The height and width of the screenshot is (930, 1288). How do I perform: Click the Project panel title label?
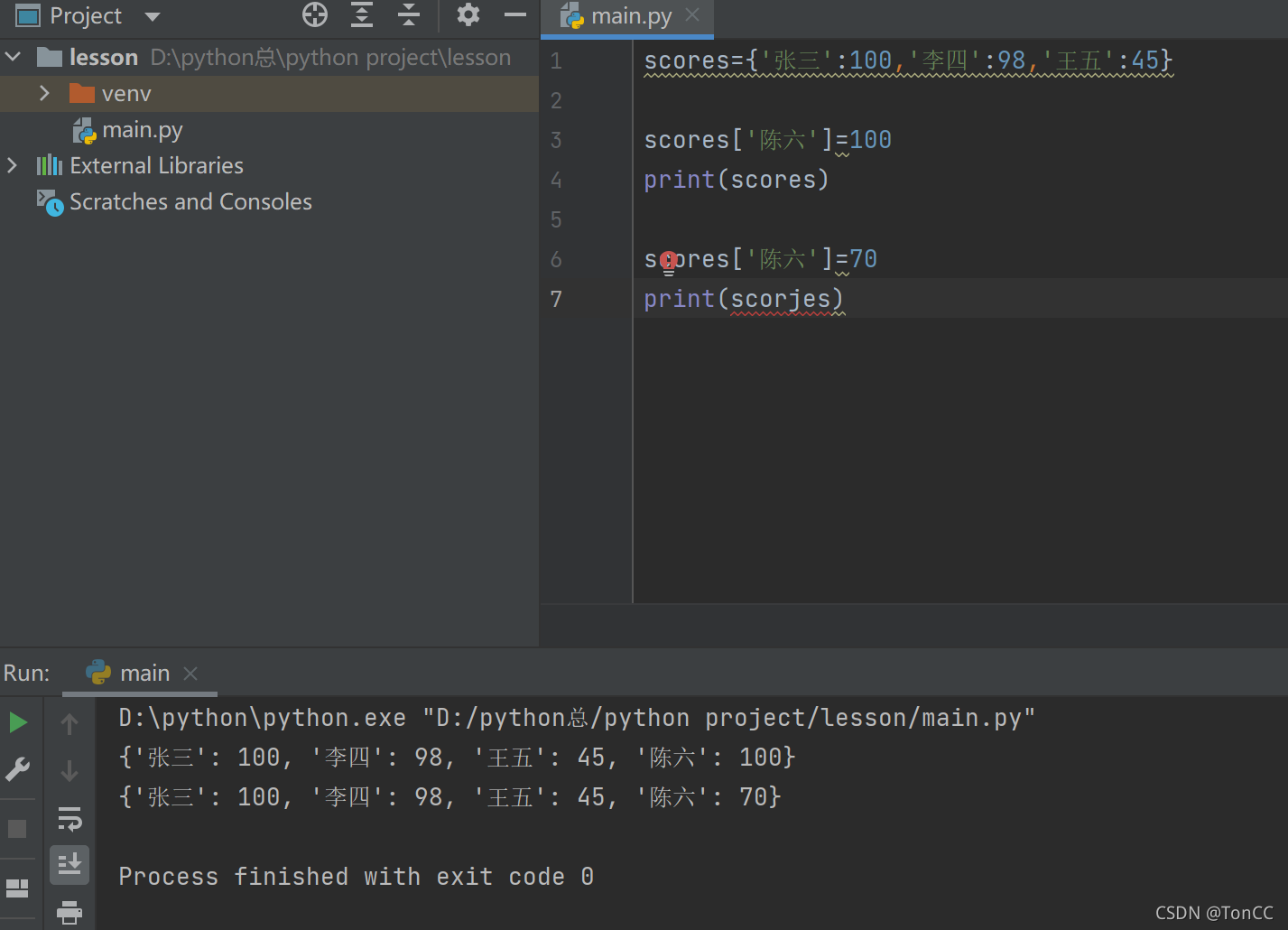[86, 15]
